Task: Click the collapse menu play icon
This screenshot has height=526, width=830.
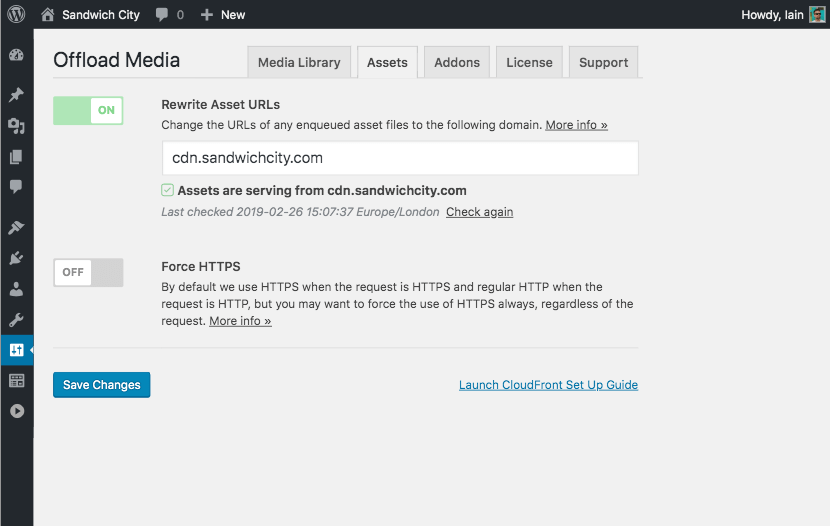Action: pyautogui.click(x=16, y=411)
